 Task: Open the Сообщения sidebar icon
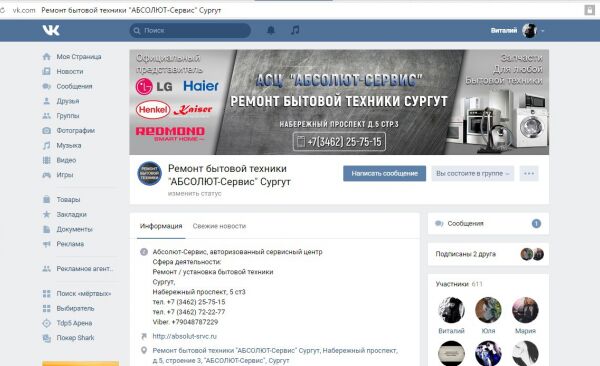(x=46, y=86)
